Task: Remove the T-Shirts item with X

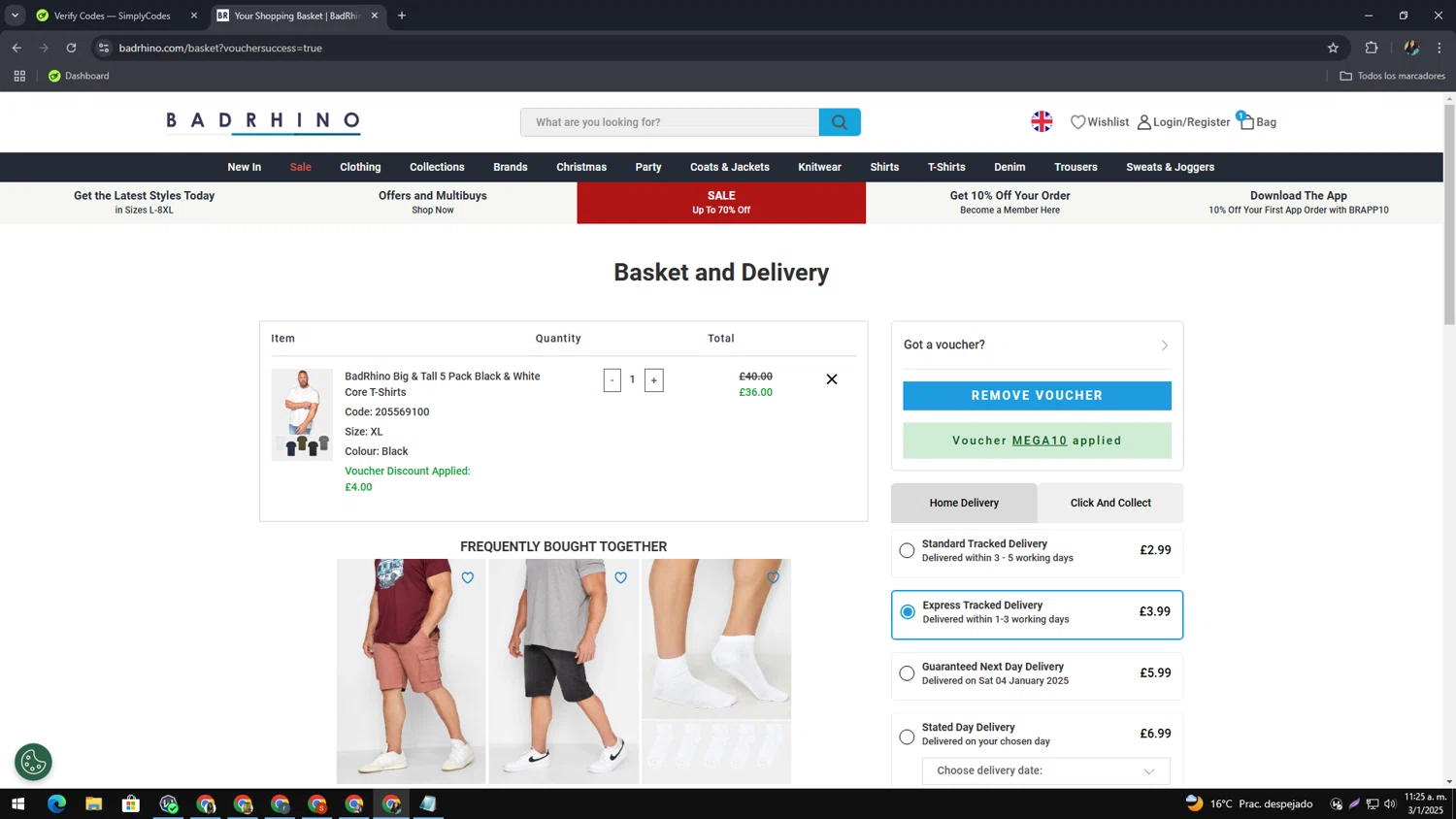Action: click(x=832, y=379)
